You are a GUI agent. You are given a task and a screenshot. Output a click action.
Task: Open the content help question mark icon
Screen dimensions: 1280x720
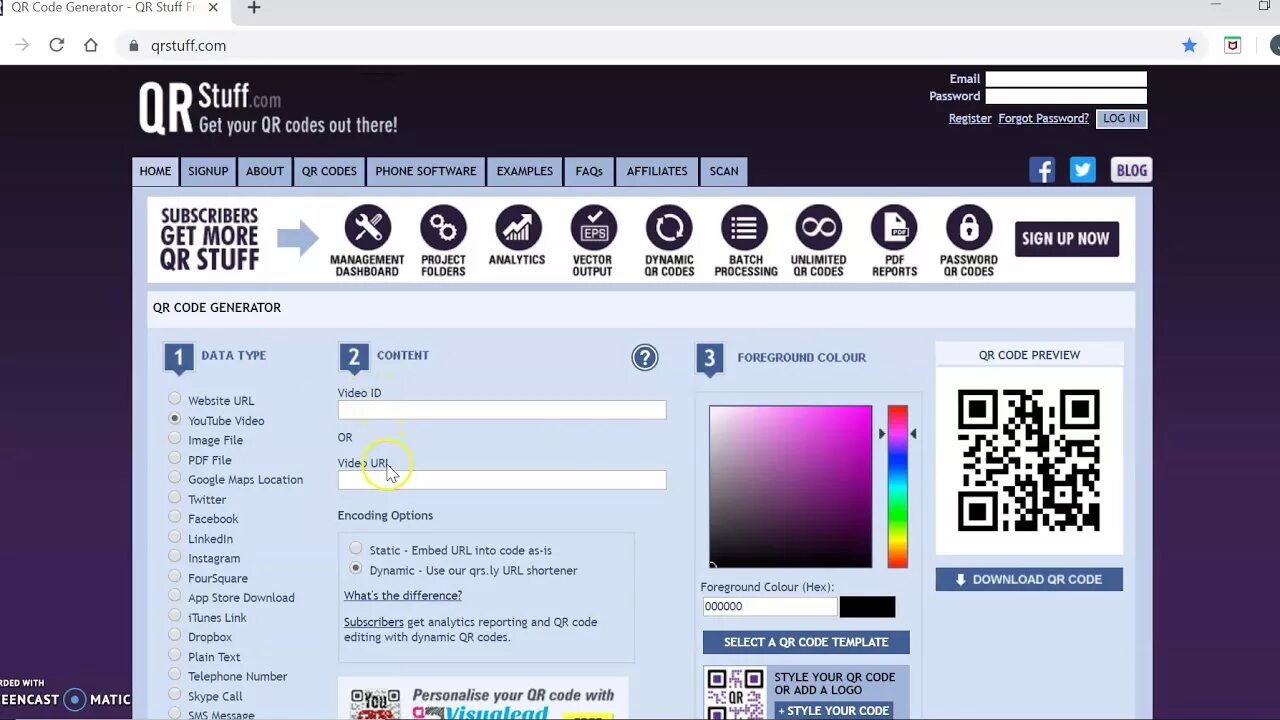tap(645, 357)
